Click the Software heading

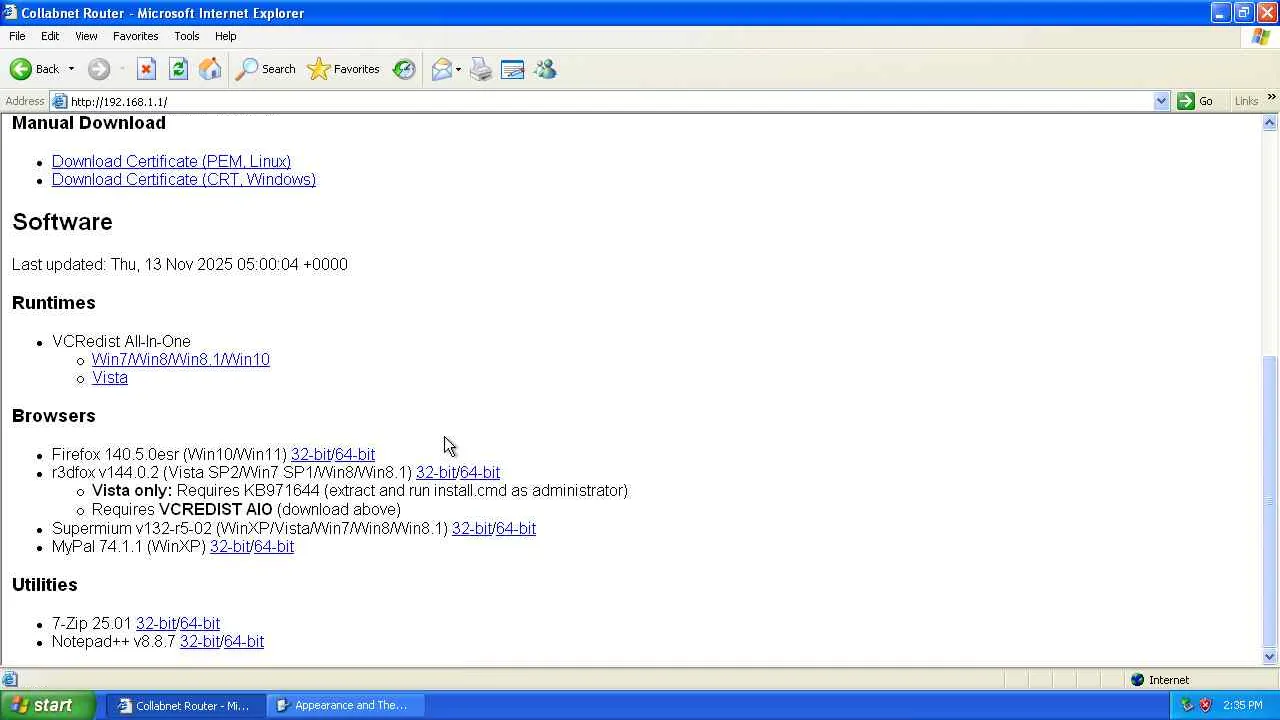(x=62, y=222)
